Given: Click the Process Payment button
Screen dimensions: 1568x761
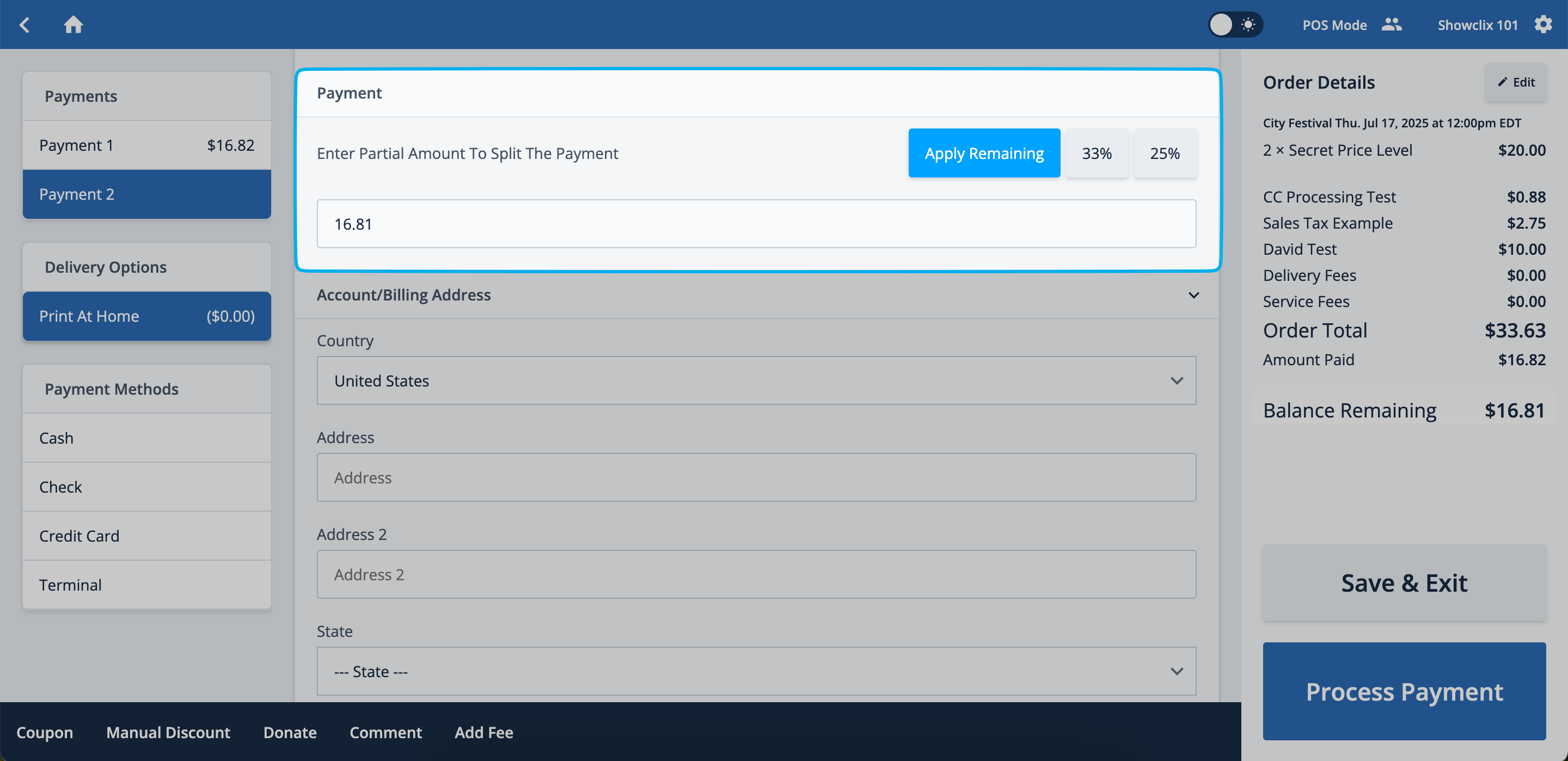Looking at the screenshot, I should click(x=1404, y=692).
